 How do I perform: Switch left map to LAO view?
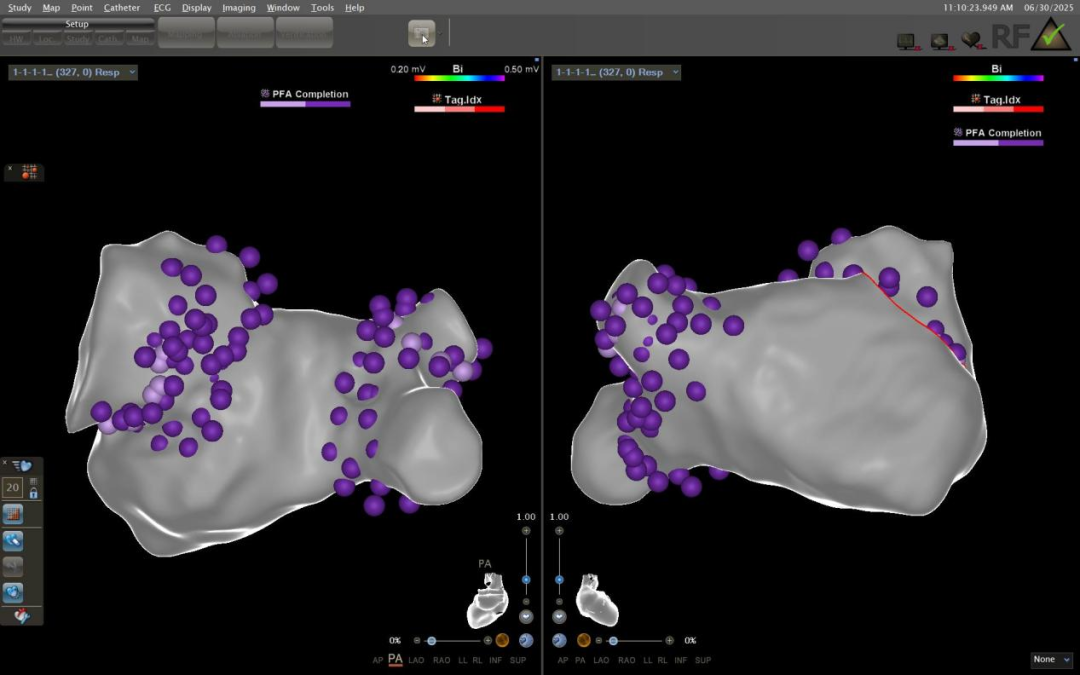click(417, 660)
